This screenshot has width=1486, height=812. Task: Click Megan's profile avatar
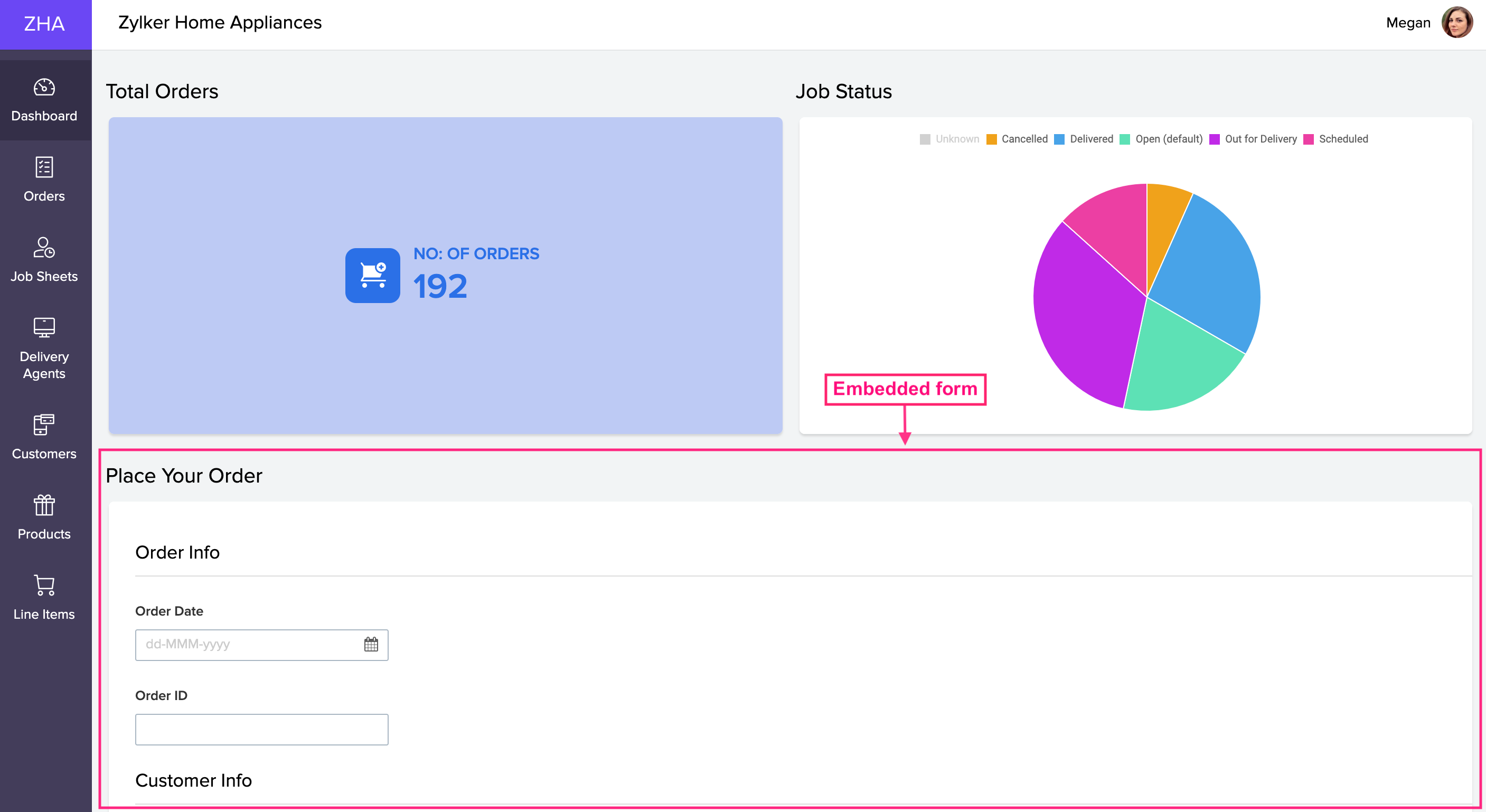tap(1456, 23)
